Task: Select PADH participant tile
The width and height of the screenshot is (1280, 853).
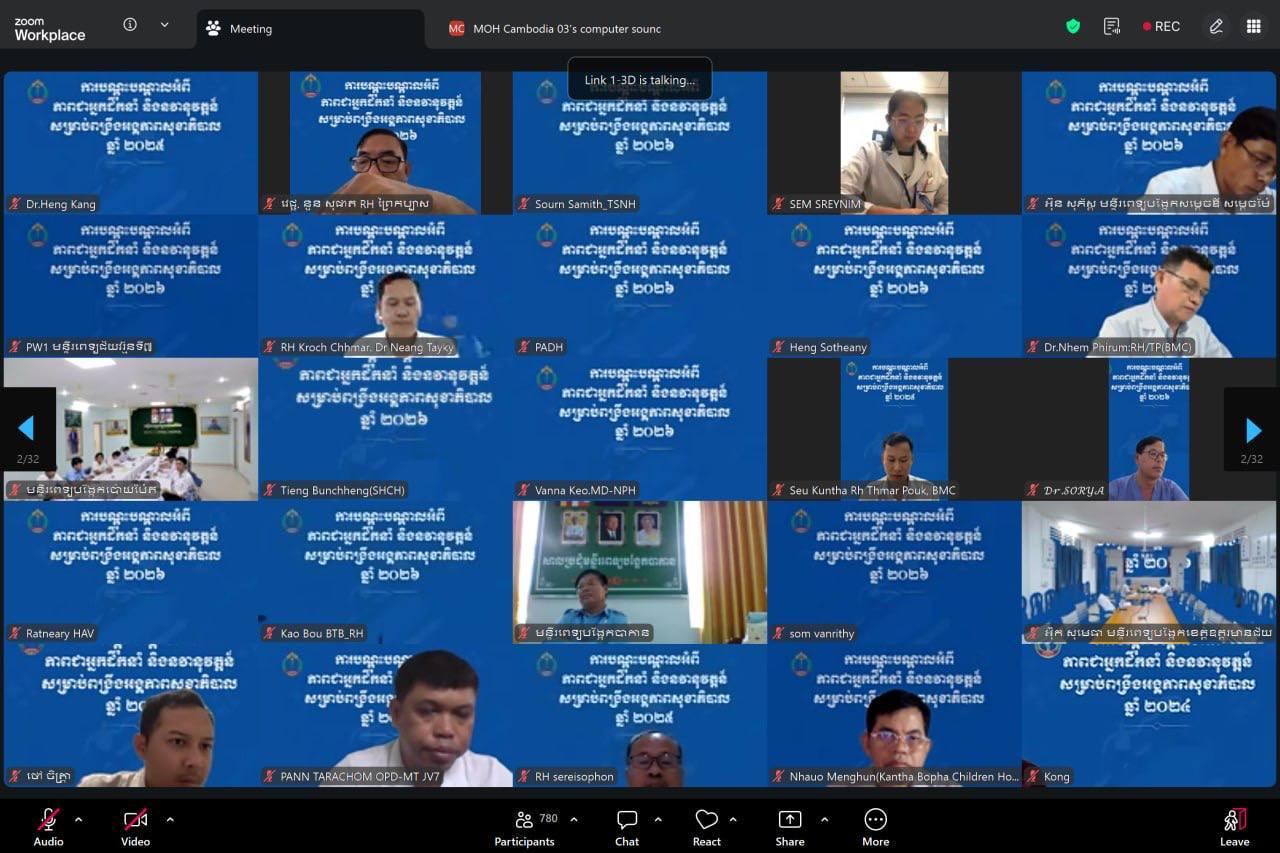Action: click(640, 286)
